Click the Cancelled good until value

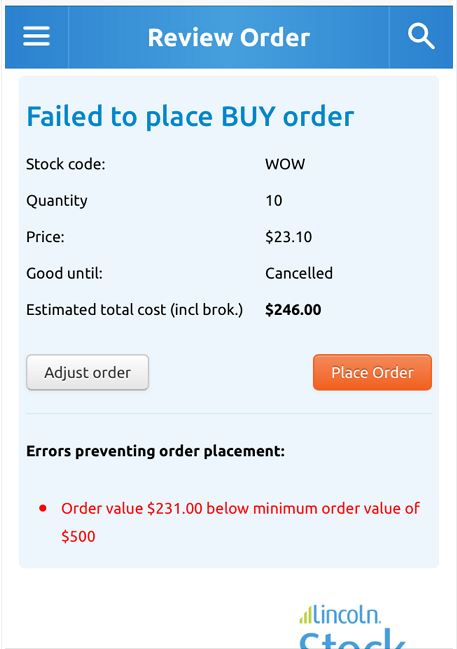[x=299, y=273]
